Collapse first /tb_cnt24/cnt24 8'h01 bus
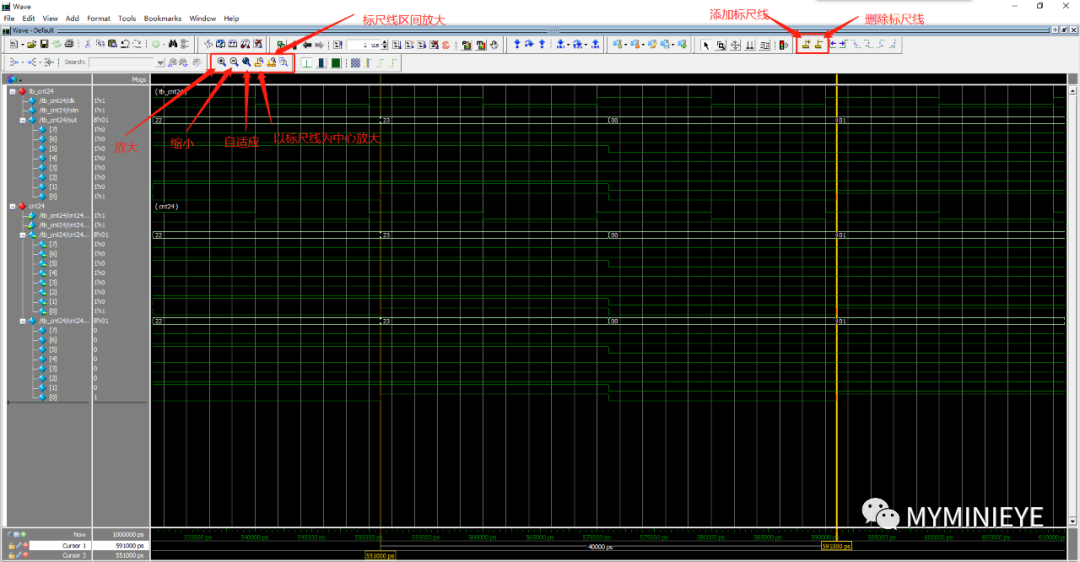This screenshot has height=562, width=1080. click(23, 235)
